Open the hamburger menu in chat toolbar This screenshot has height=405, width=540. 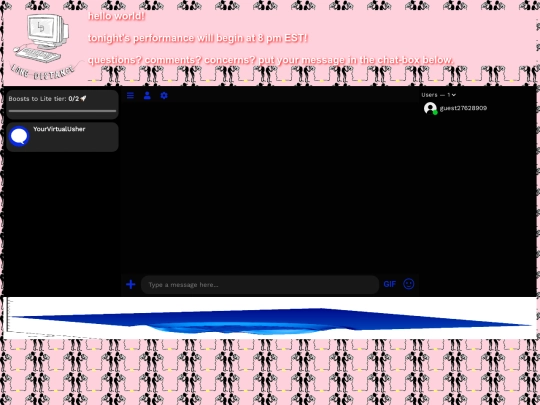(x=130, y=95)
